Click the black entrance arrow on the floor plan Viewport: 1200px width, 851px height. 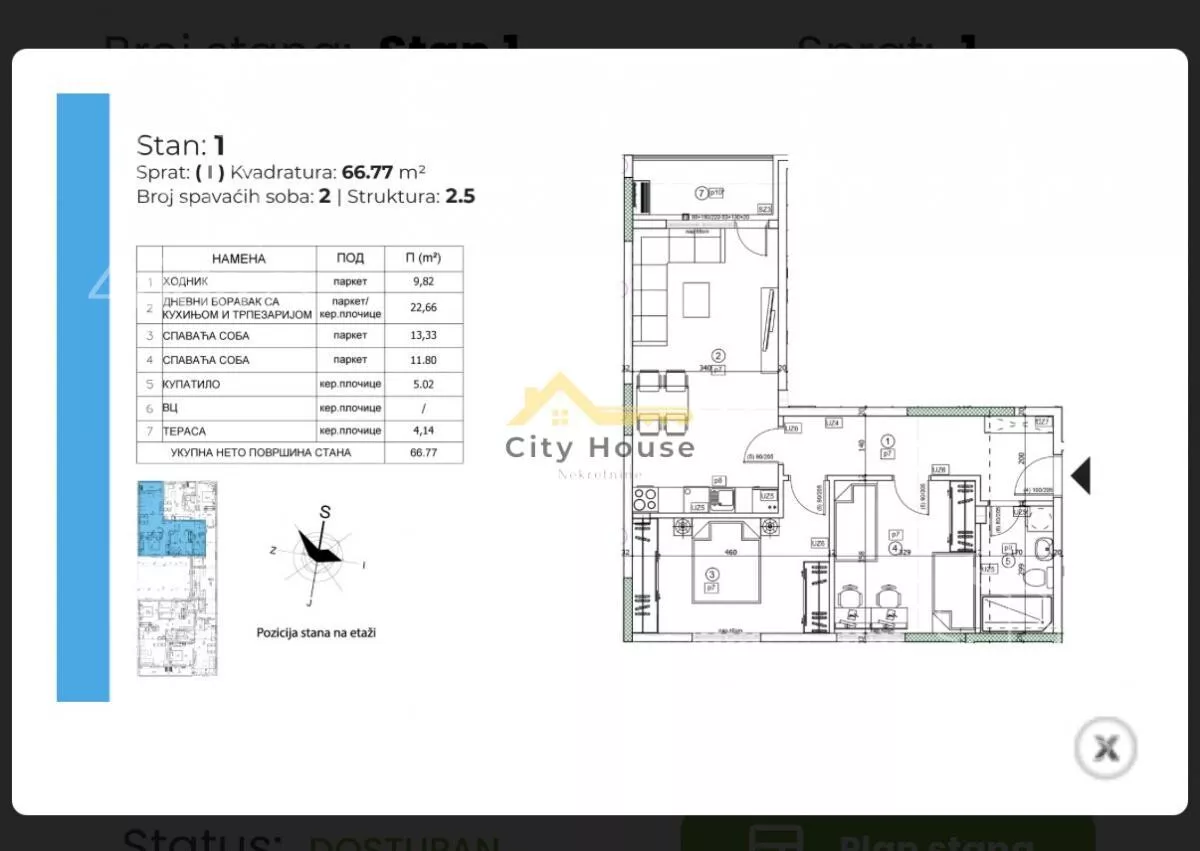[1080, 475]
